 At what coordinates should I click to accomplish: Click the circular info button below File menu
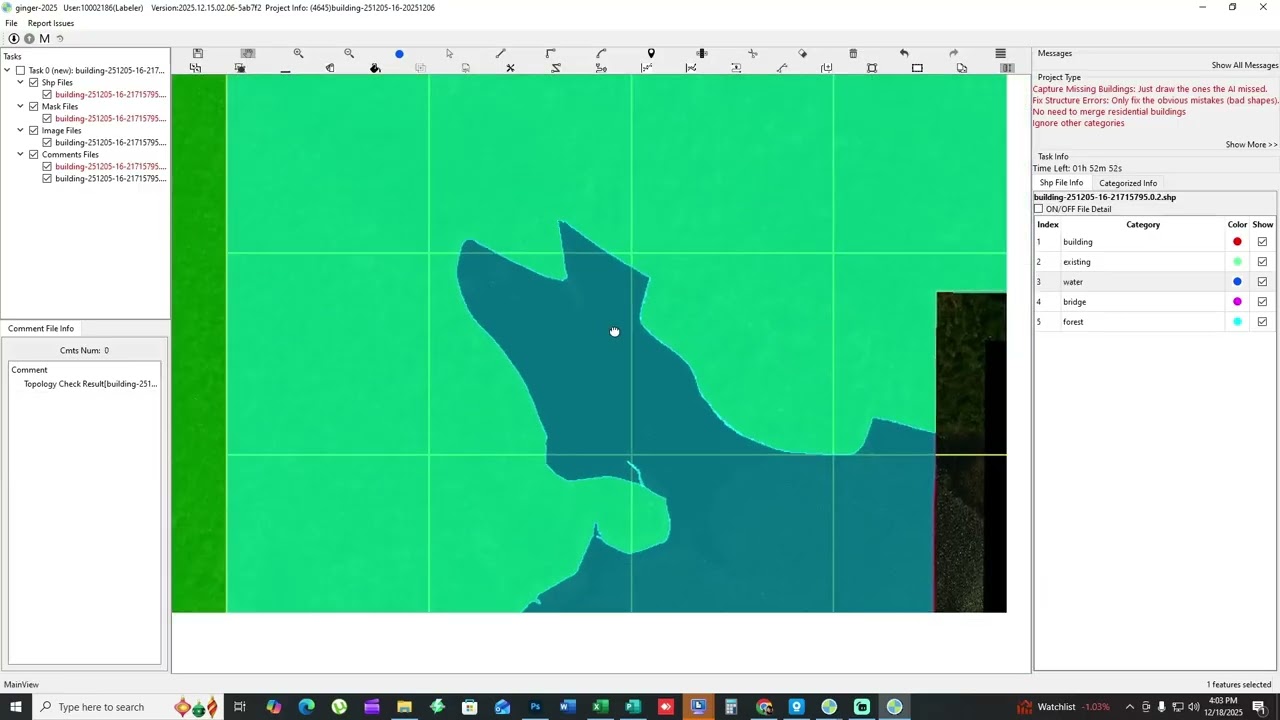coord(14,39)
